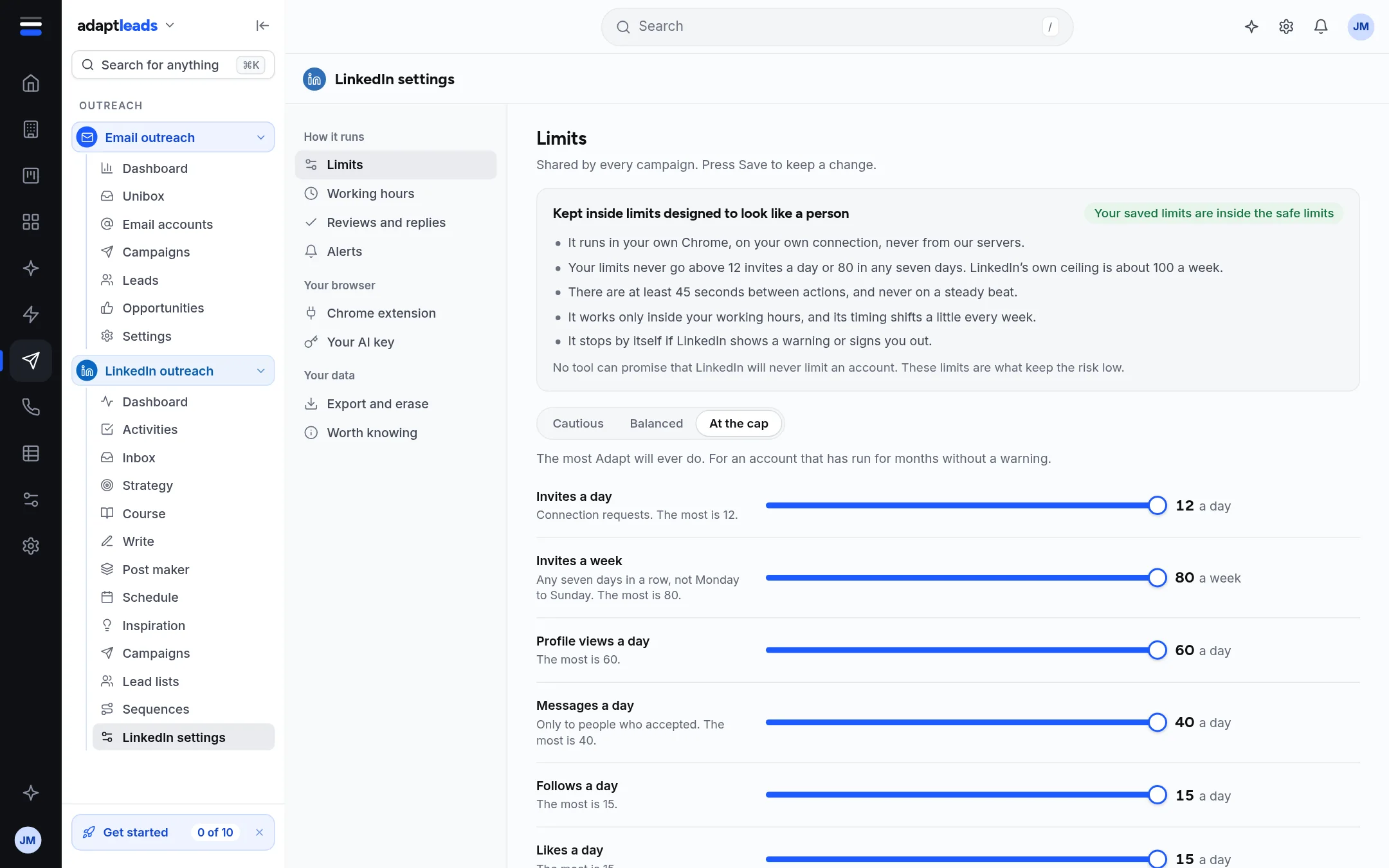
Task: Open Your AI key page
Action: pos(395,342)
